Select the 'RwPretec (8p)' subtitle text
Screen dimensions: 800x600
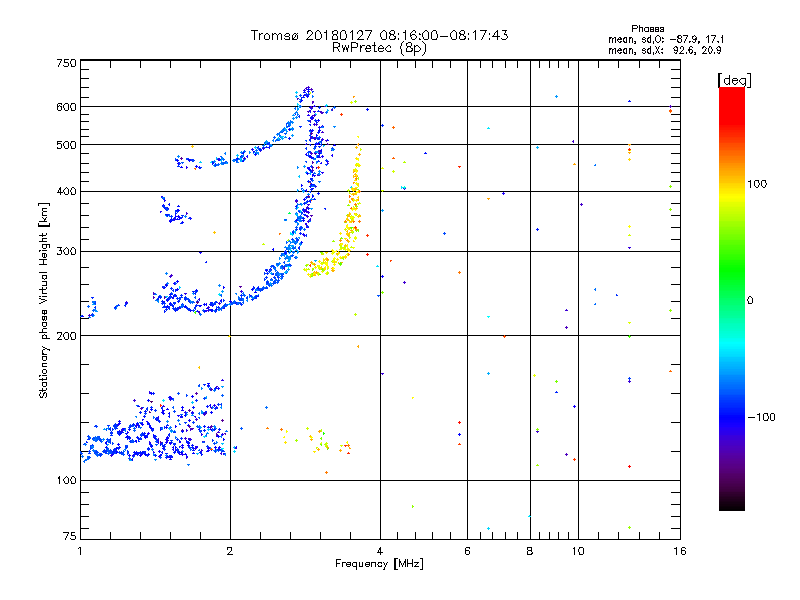[379, 48]
